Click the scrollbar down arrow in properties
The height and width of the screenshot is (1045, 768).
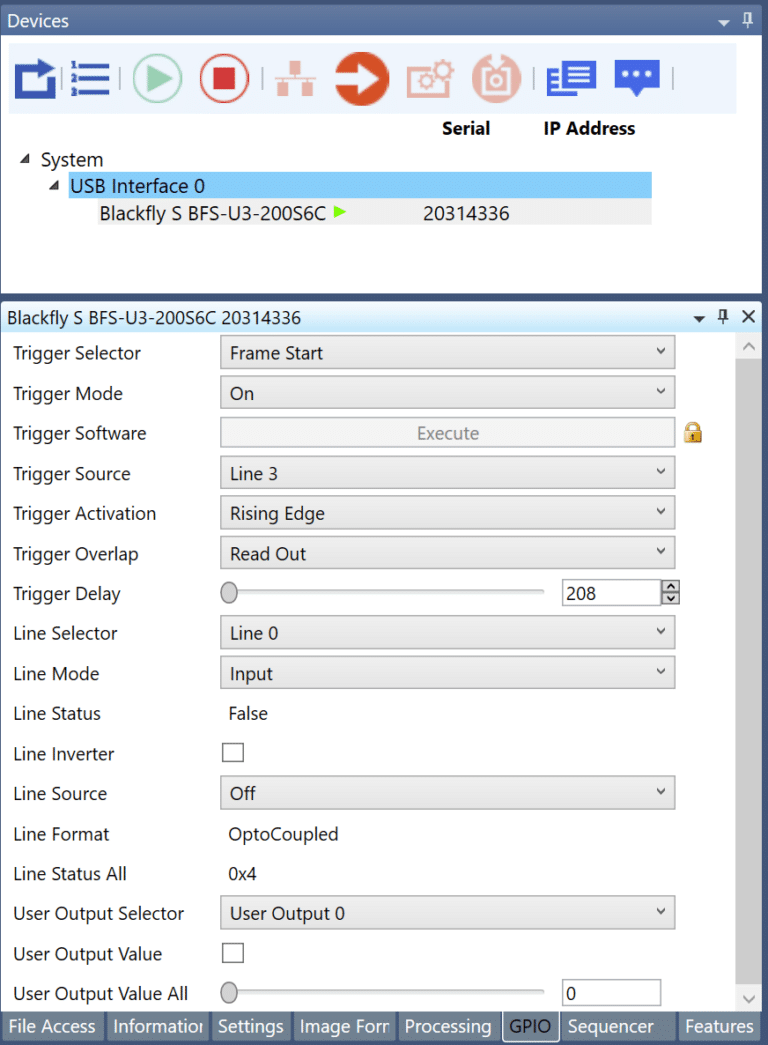pyautogui.click(x=749, y=998)
